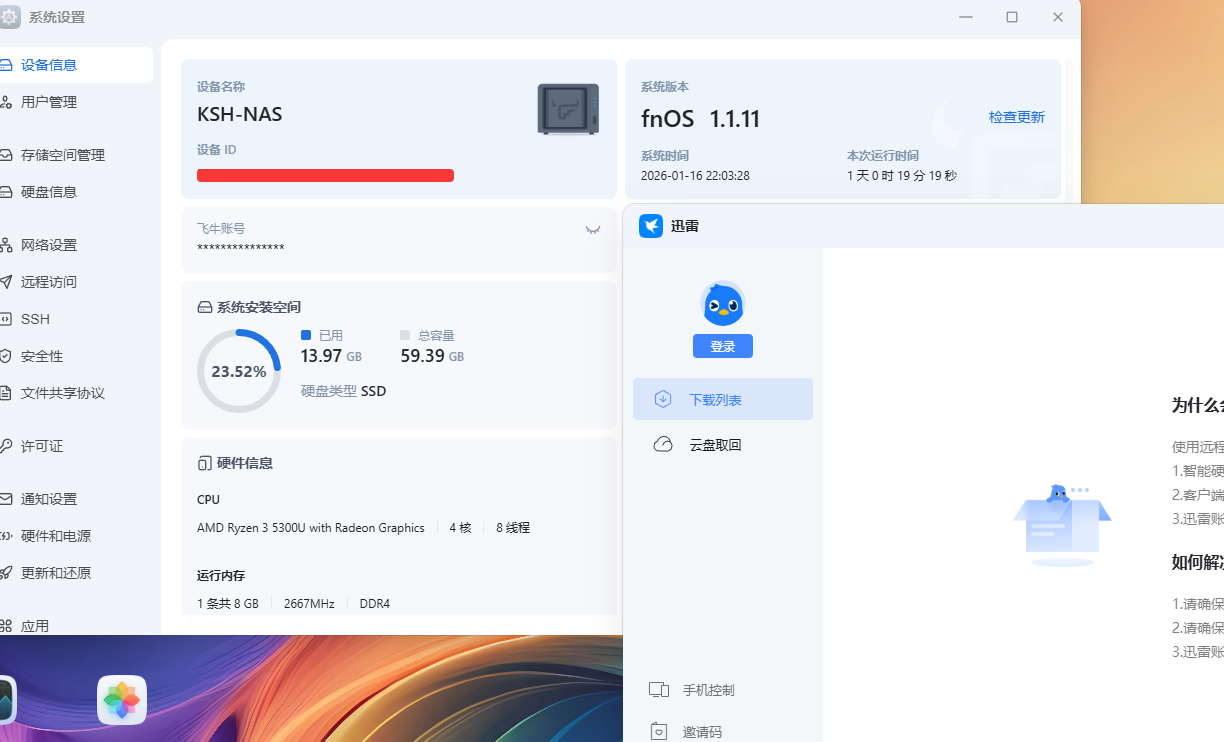This screenshot has height=742, width=1224.
Task: Click the 硬件信息 heading icon
Action: click(x=205, y=463)
